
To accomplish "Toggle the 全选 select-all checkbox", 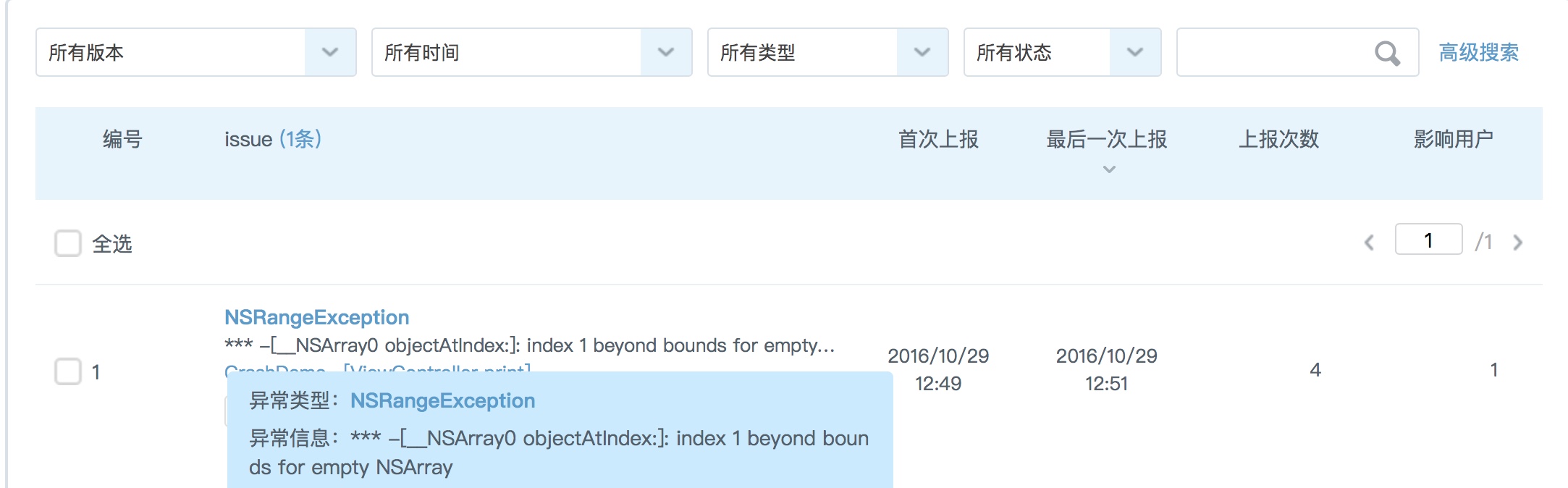I will [x=68, y=243].
